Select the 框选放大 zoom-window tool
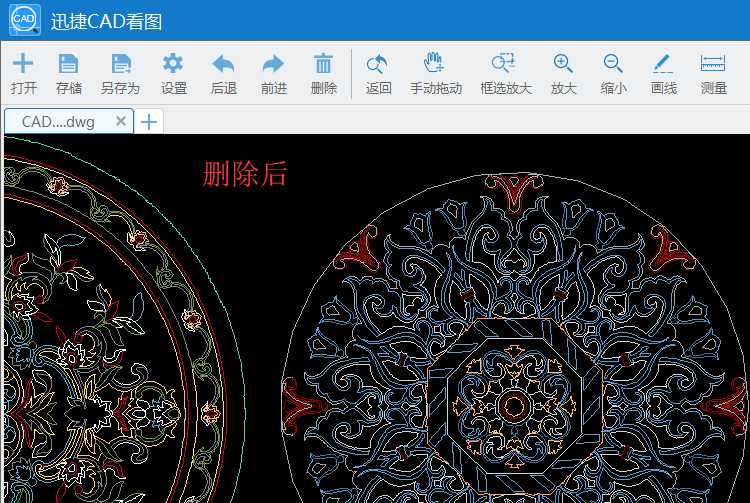Viewport: 750px width, 503px height. point(504,63)
